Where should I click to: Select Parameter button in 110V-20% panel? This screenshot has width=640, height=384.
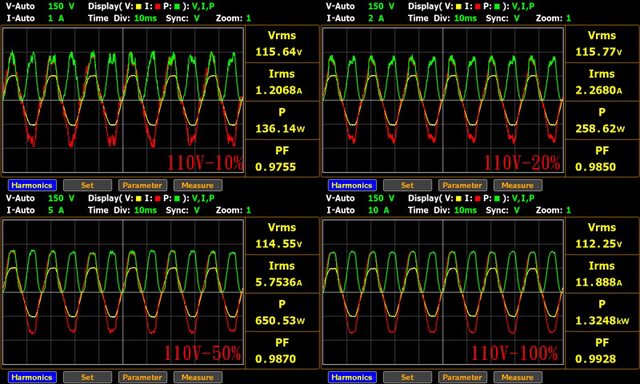[x=462, y=185]
